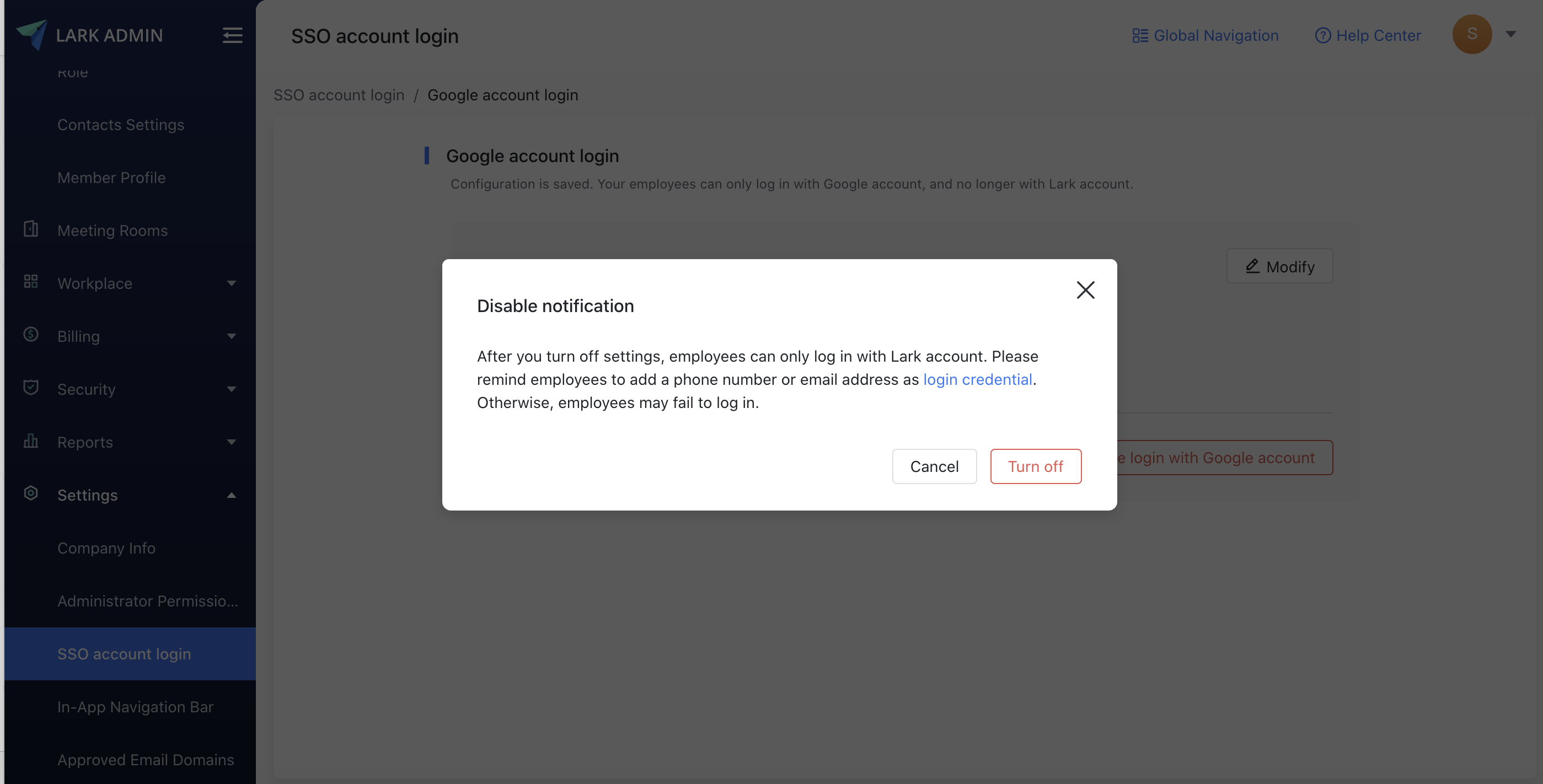Open the Help Center question icon
Viewport: 1543px width, 784px height.
click(x=1322, y=35)
